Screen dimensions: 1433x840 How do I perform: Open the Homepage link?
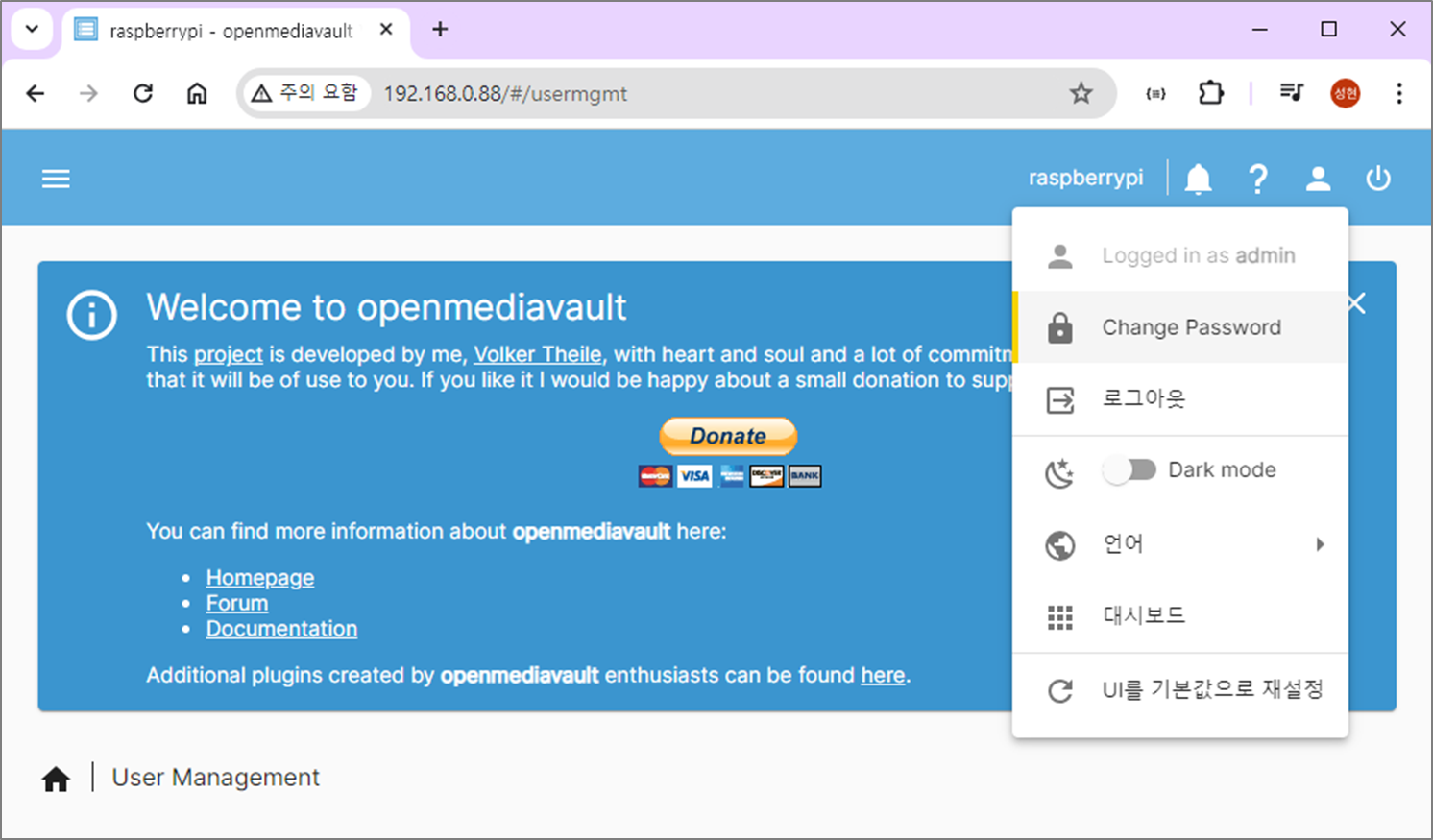tap(260, 577)
